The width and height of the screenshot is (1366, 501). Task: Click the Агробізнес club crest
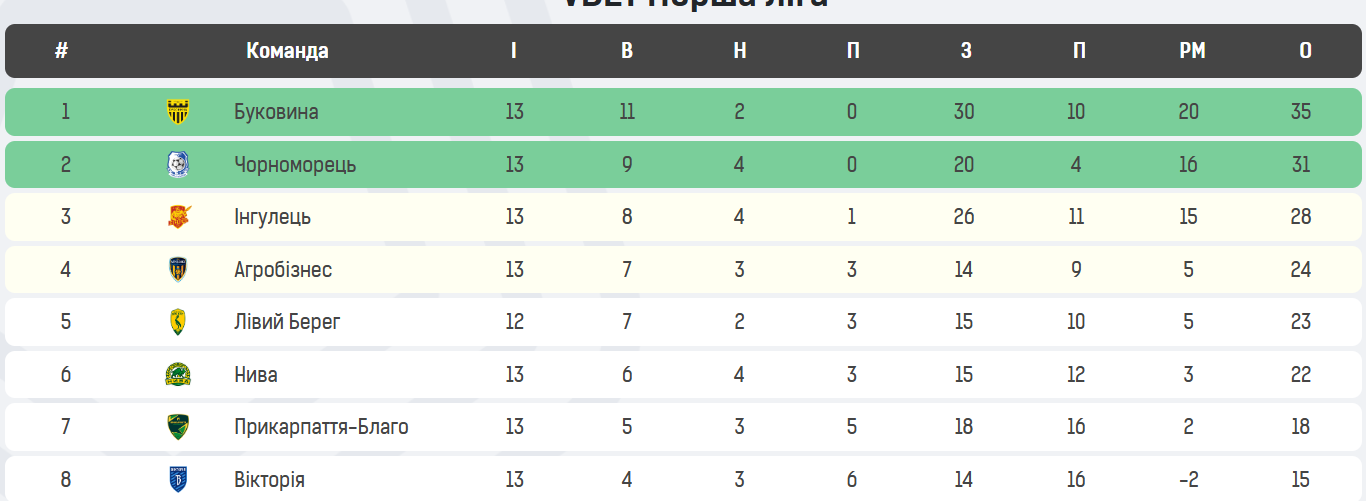[x=178, y=269]
